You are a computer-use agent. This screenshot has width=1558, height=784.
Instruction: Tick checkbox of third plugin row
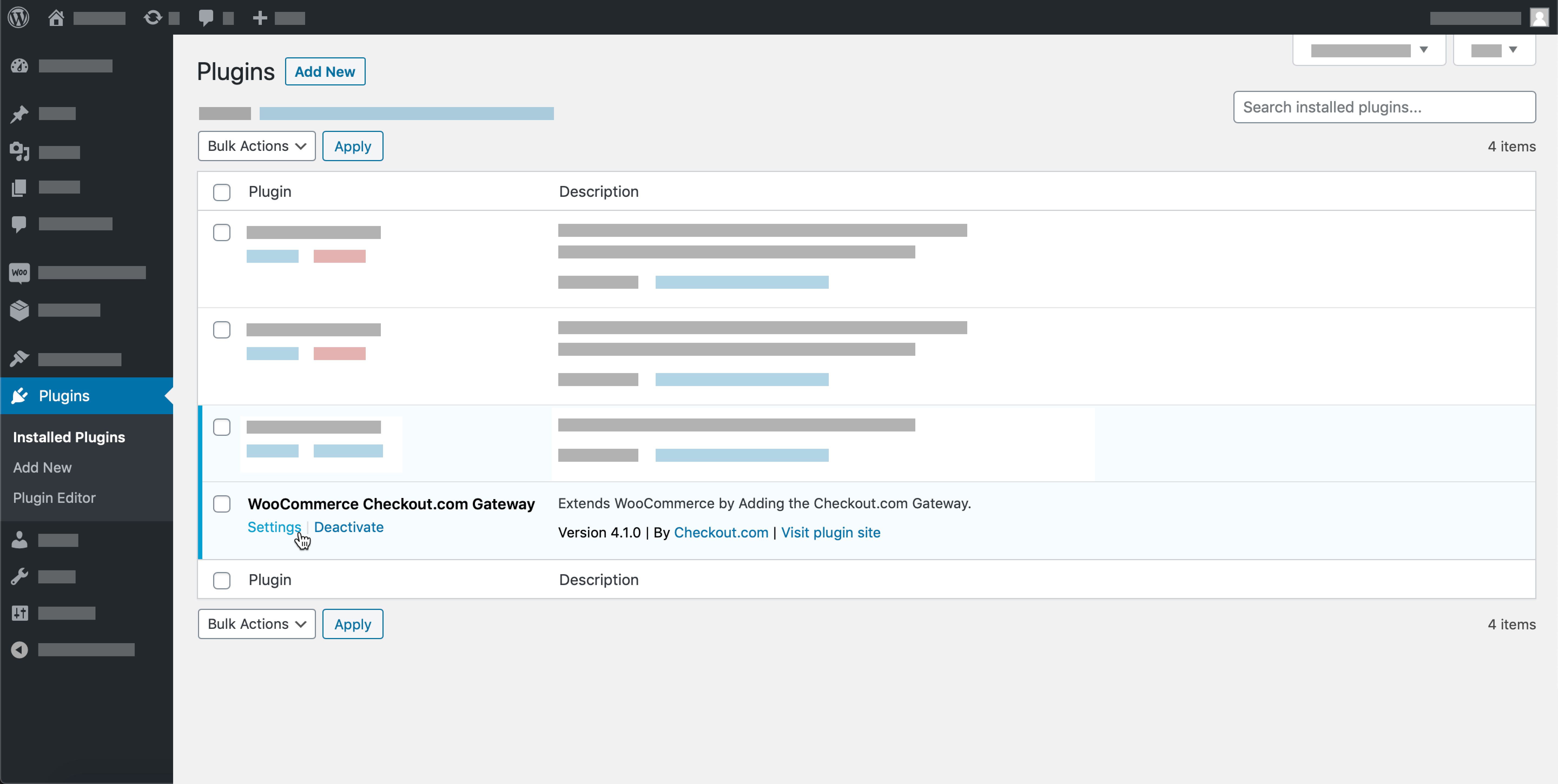click(x=222, y=427)
